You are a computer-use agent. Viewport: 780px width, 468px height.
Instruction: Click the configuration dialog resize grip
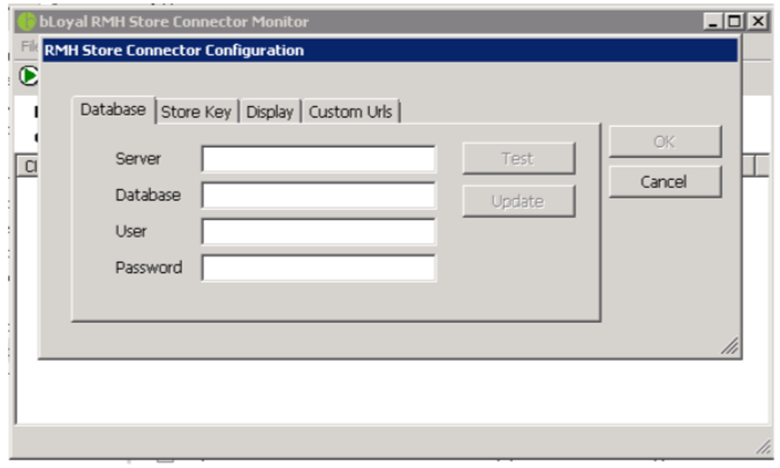[730, 346]
